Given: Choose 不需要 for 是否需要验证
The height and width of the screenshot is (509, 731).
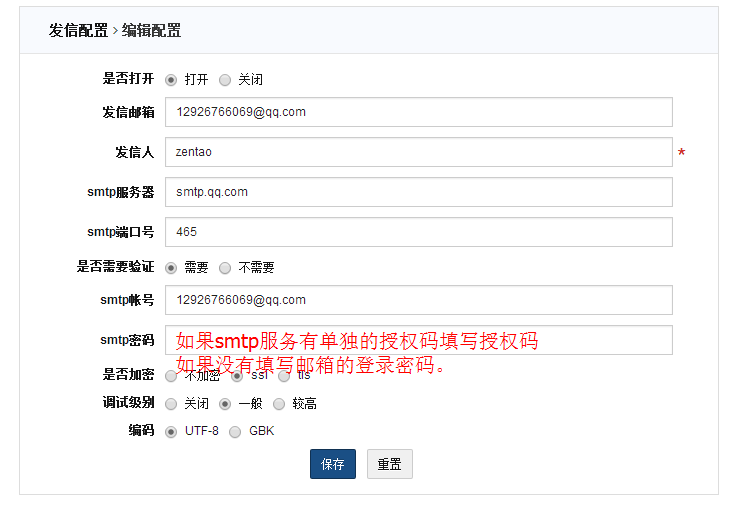Looking at the screenshot, I should pyautogui.click(x=225, y=268).
